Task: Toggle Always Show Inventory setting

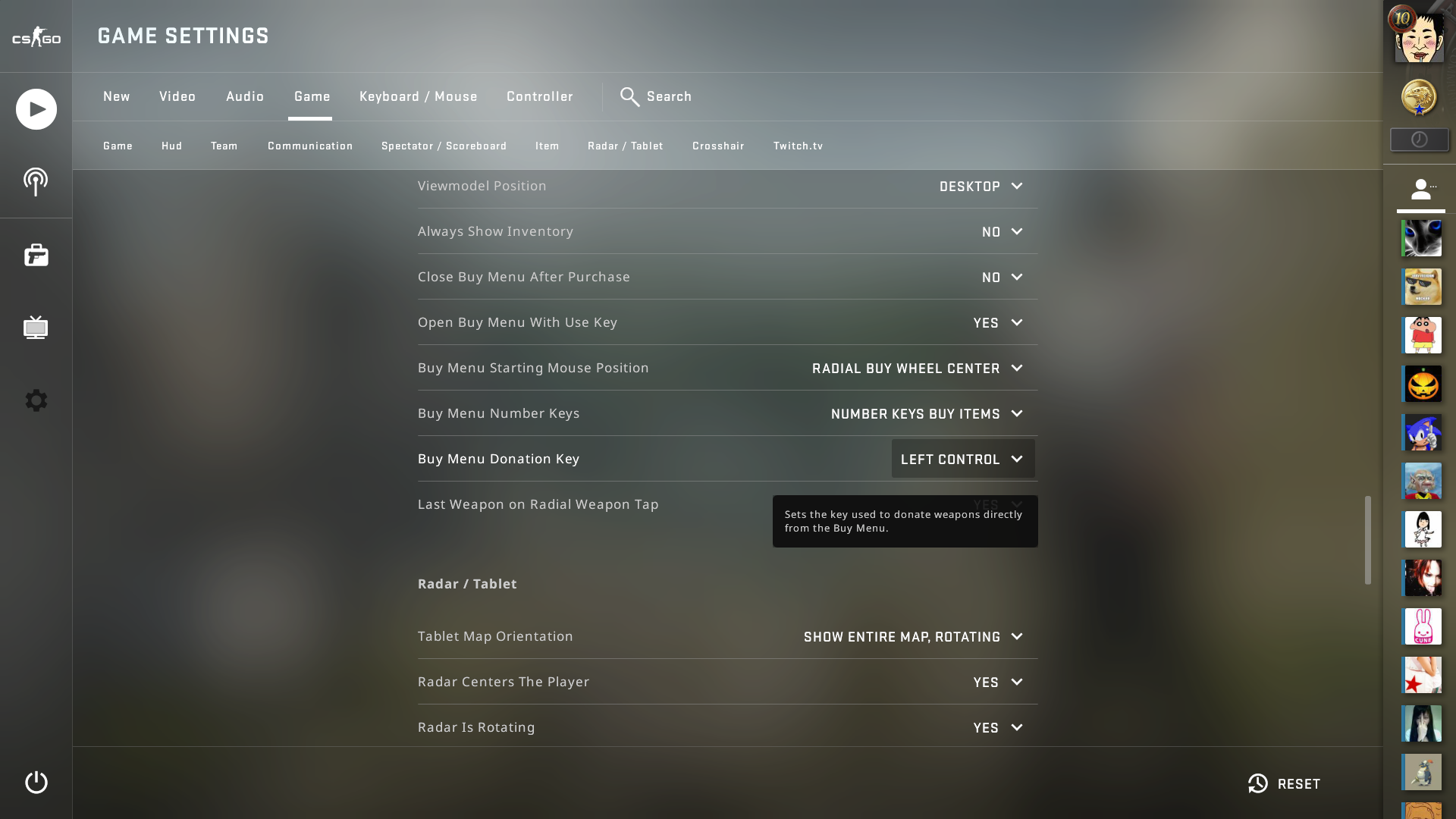Action: (x=1001, y=231)
